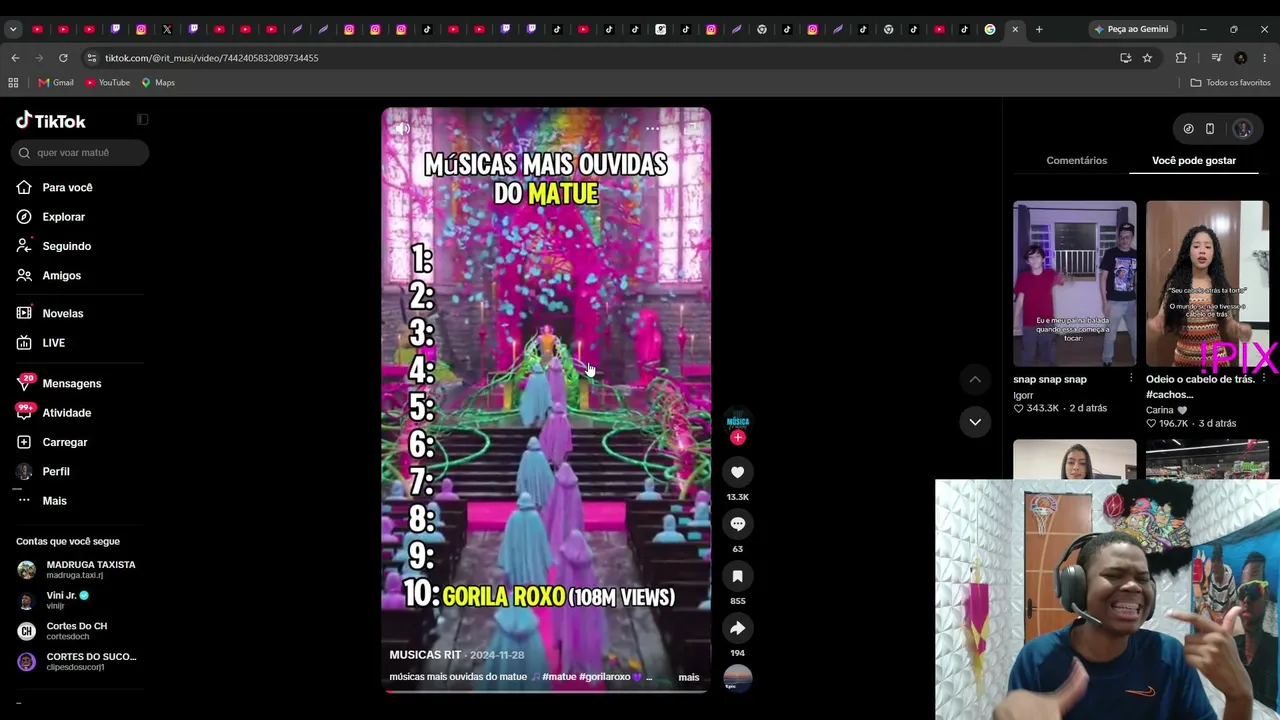Focus the TikTok search field
Image resolution: width=1280 pixels, height=720 pixels.
80,153
